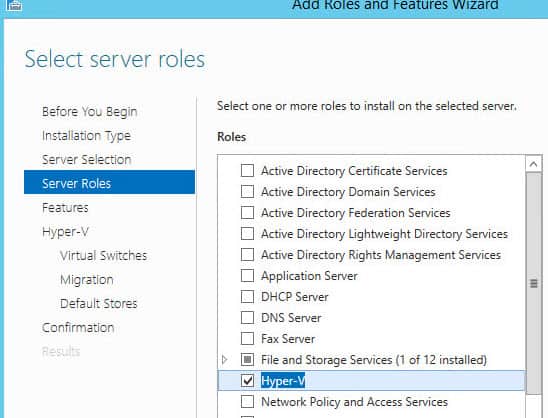Jump to the Migration step
Screen dimensions: 548x418
[87, 280]
